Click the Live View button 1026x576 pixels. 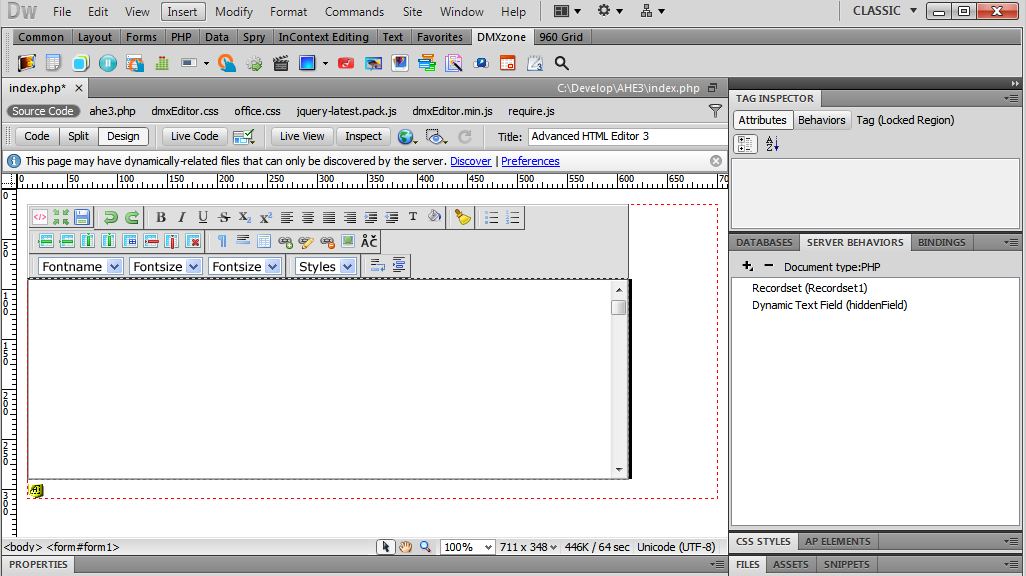pyautogui.click(x=302, y=136)
